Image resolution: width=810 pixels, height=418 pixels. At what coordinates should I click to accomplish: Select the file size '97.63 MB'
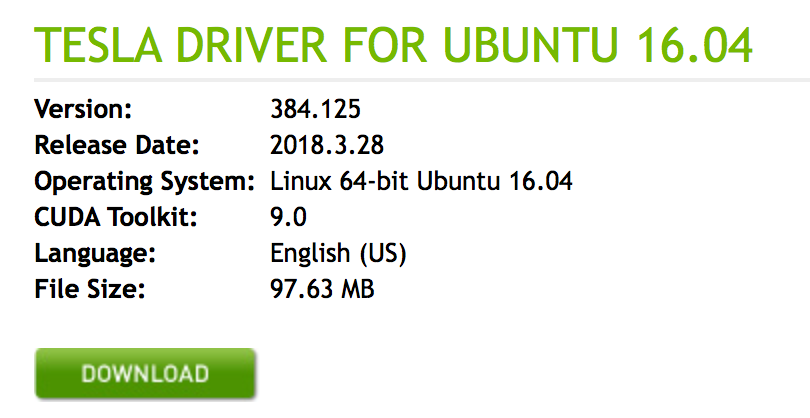click(322, 289)
